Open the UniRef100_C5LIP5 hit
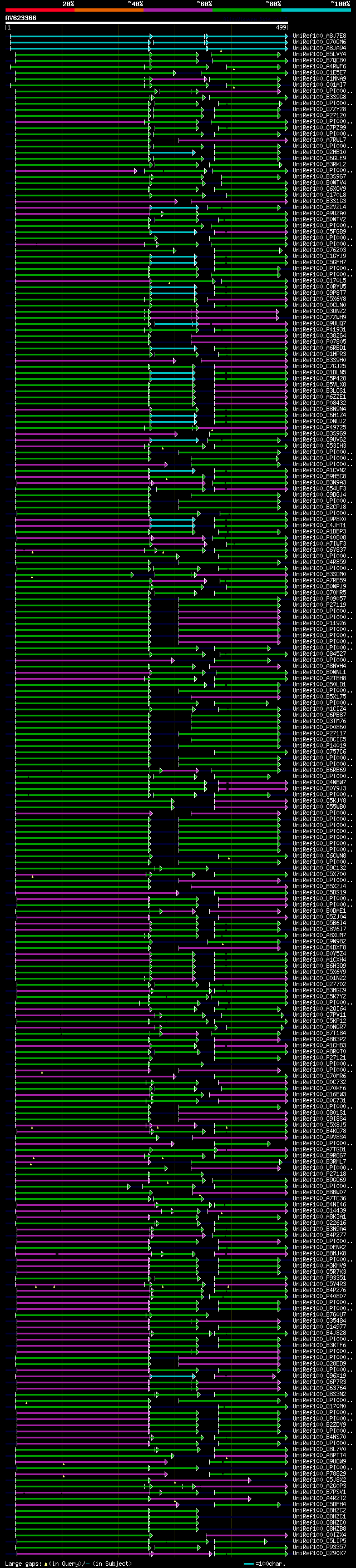 coord(319,1541)
